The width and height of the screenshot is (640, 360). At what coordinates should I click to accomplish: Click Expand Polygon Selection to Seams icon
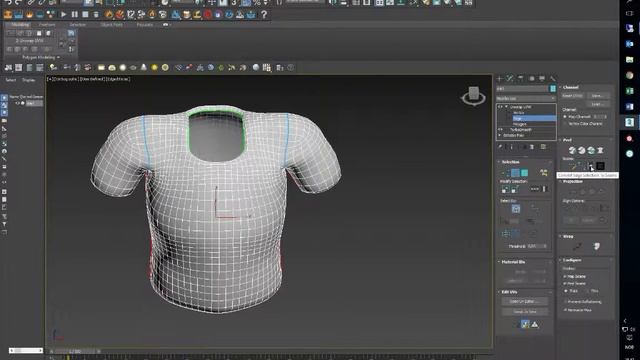pyautogui.click(x=600, y=166)
